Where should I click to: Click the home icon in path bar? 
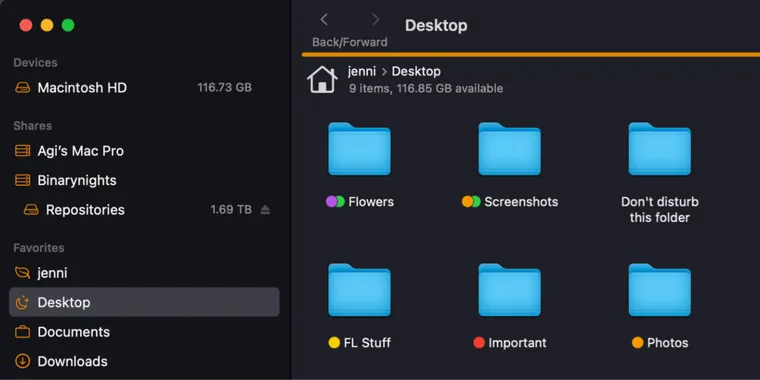click(322, 79)
